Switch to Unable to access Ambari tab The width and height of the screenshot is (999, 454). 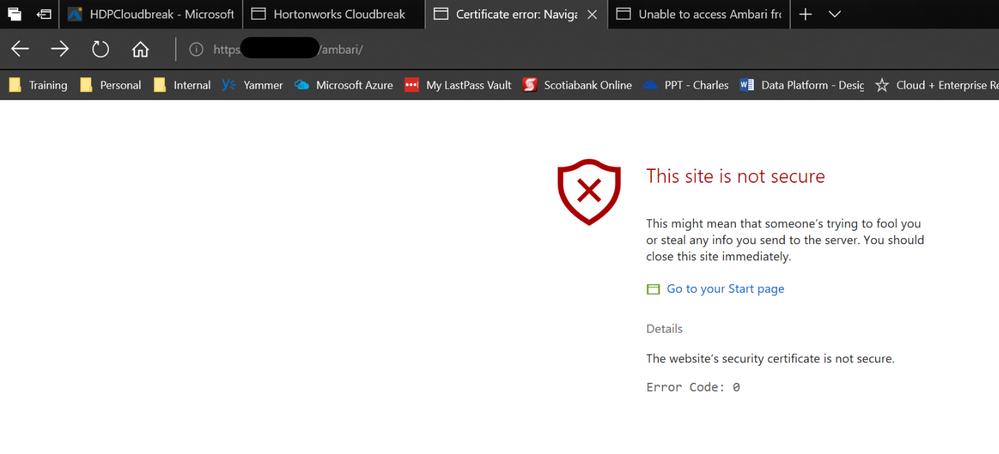(699, 14)
